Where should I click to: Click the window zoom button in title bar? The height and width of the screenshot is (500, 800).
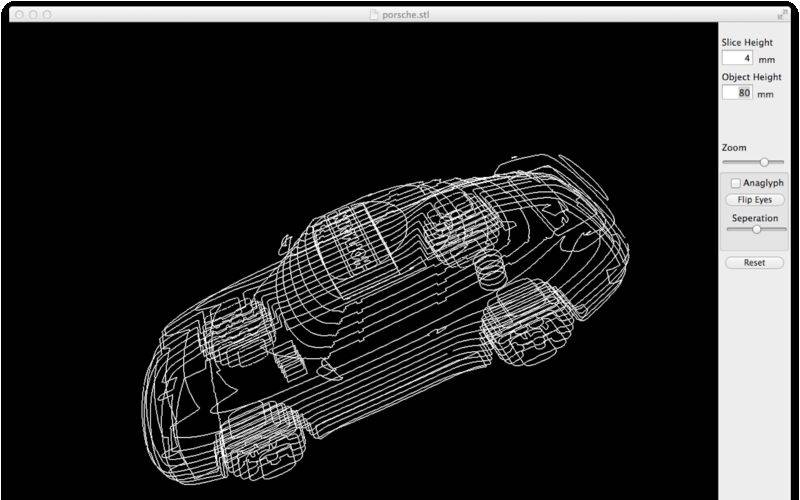click(x=47, y=15)
